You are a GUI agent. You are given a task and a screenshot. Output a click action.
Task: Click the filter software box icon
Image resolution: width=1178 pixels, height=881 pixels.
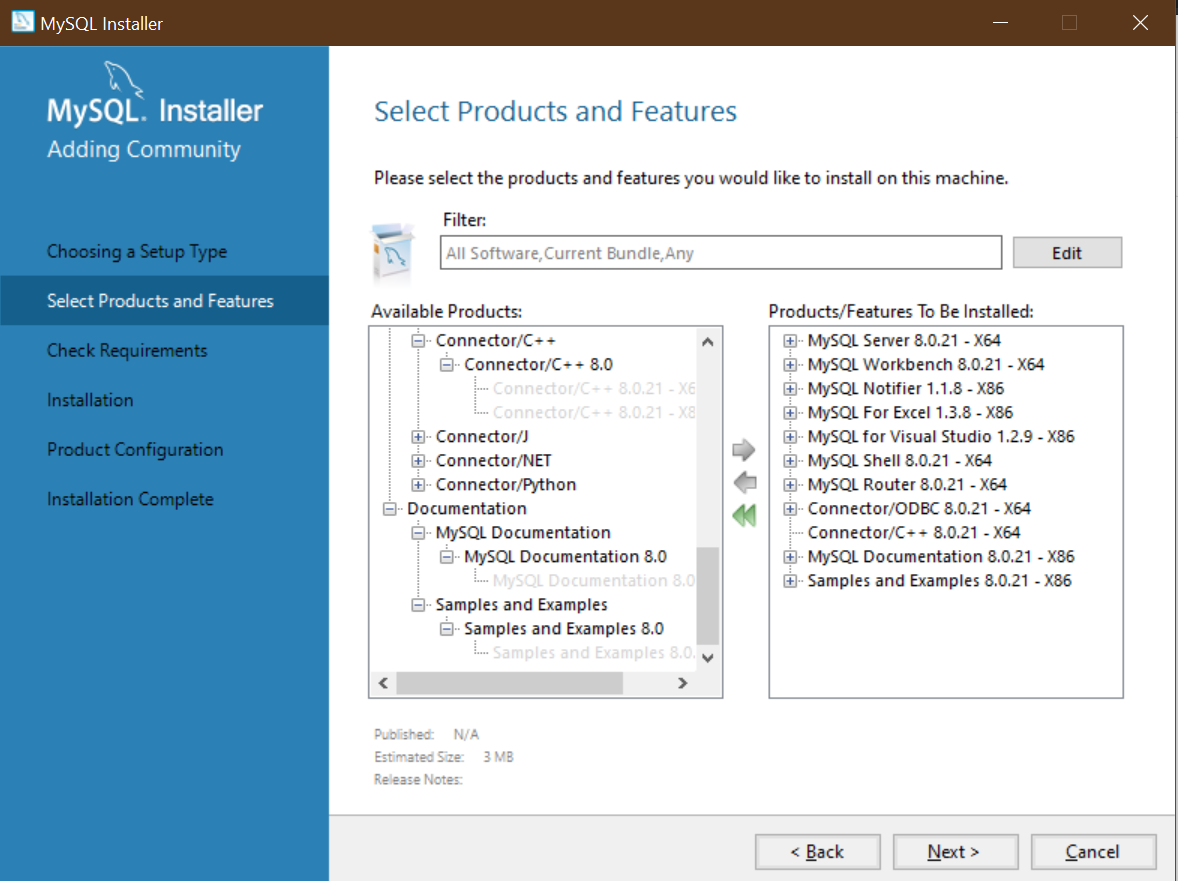(393, 252)
